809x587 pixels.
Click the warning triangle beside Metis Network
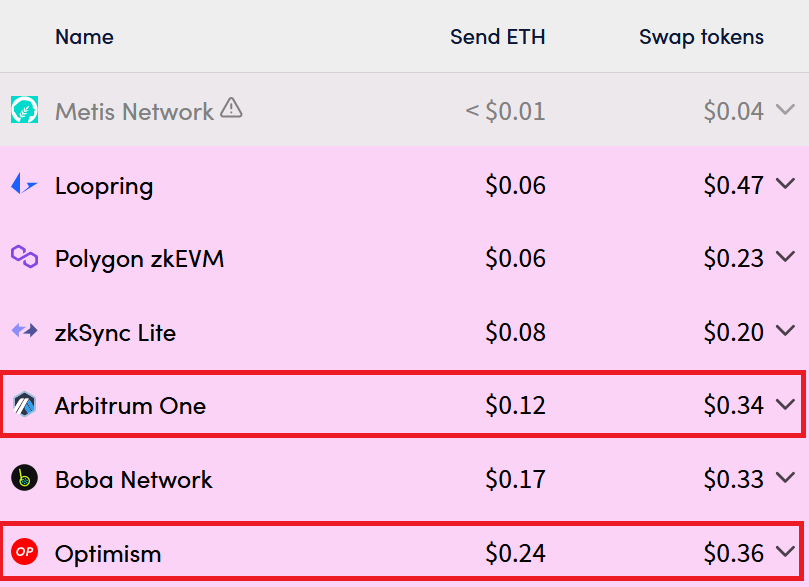[x=231, y=108]
